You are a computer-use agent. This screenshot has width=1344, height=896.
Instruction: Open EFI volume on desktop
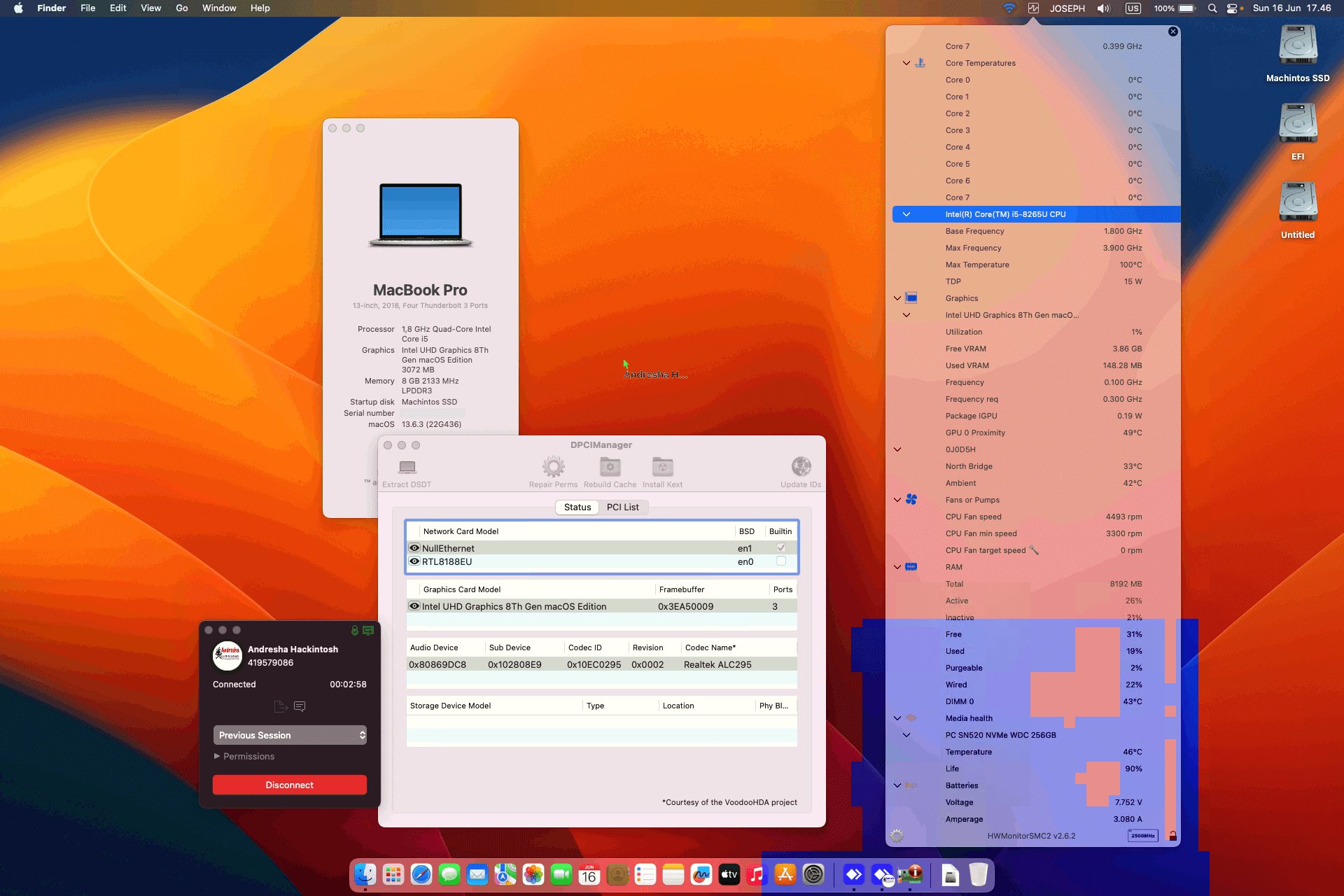(1298, 132)
